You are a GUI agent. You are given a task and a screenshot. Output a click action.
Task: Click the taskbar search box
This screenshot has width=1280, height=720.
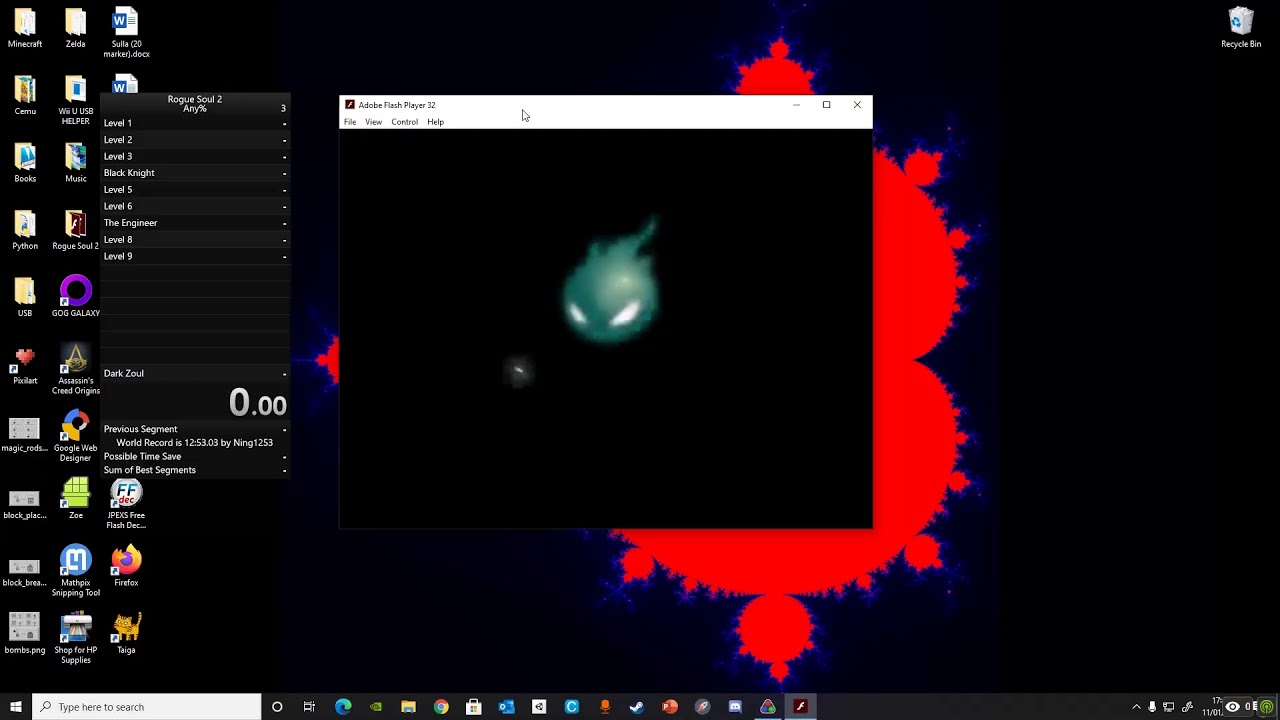pos(147,707)
